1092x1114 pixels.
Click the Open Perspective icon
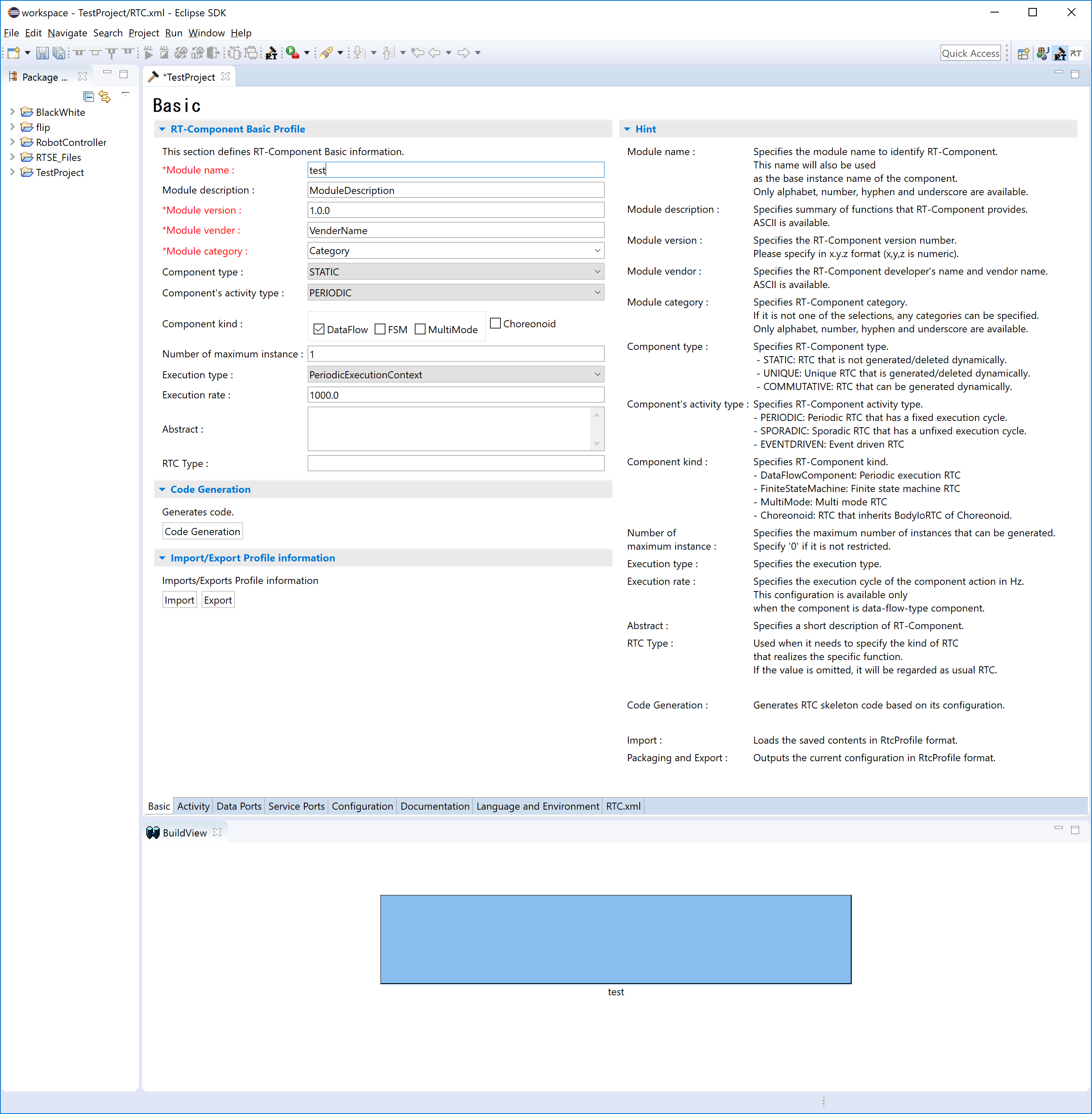[1023, 54]
